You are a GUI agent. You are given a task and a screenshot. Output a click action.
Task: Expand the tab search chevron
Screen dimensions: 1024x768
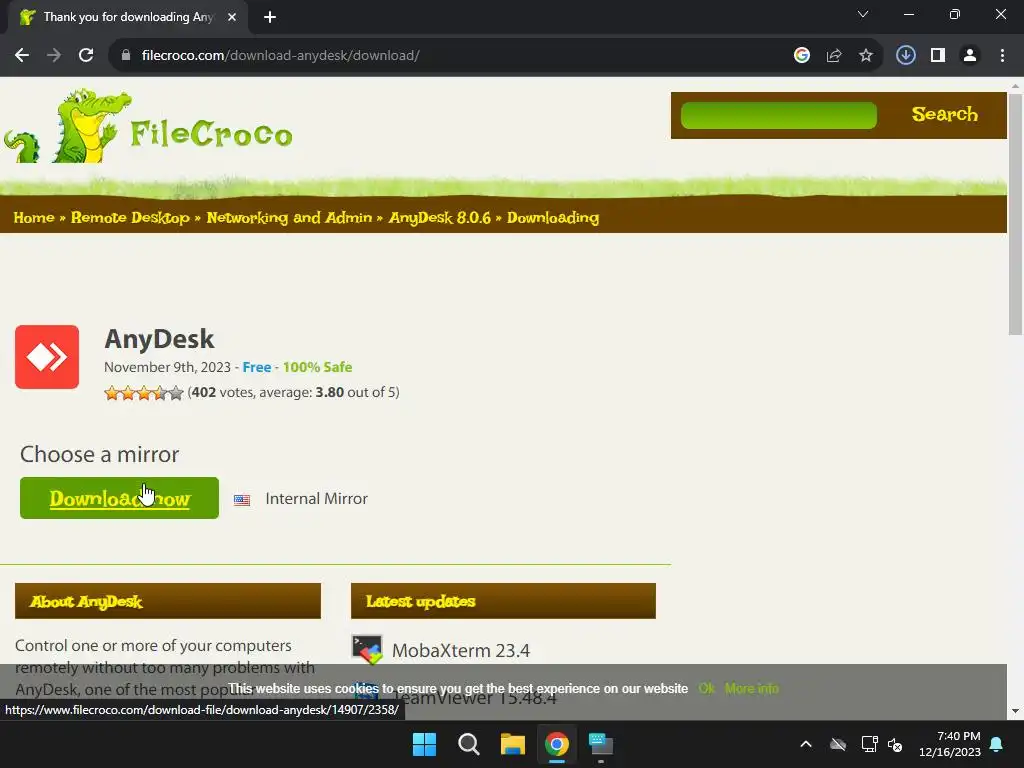(x=863, y=14)
